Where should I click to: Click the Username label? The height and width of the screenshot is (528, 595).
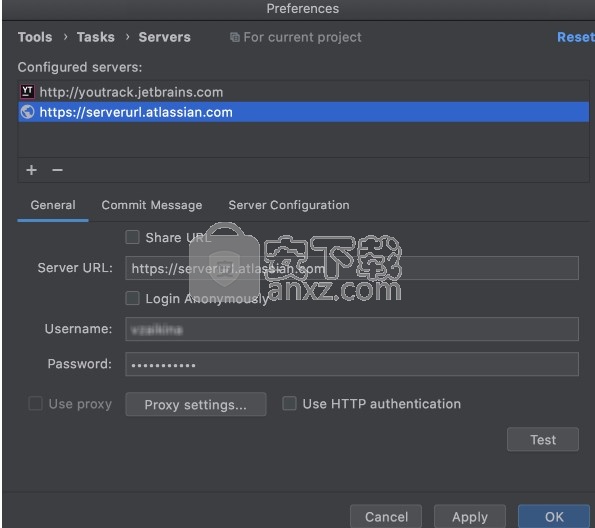(x=78, y=328)
